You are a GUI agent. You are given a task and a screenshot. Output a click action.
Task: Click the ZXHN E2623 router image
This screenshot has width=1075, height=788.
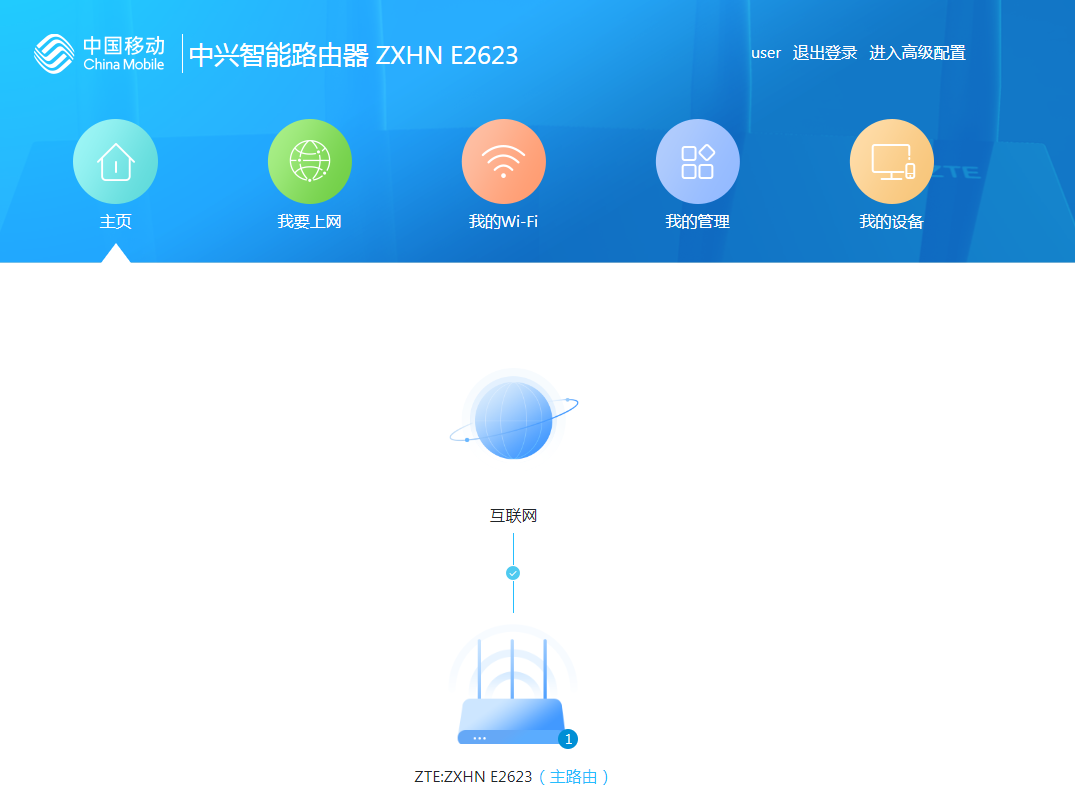click(x=513, y=686)
